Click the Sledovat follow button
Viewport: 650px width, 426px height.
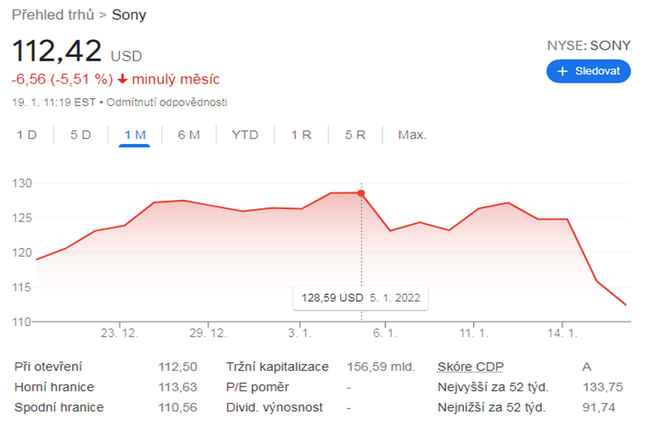click(588, 71)
